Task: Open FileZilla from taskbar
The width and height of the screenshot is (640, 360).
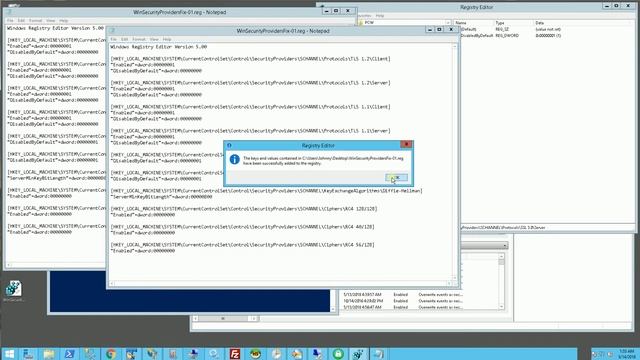Action: point(235,354)
